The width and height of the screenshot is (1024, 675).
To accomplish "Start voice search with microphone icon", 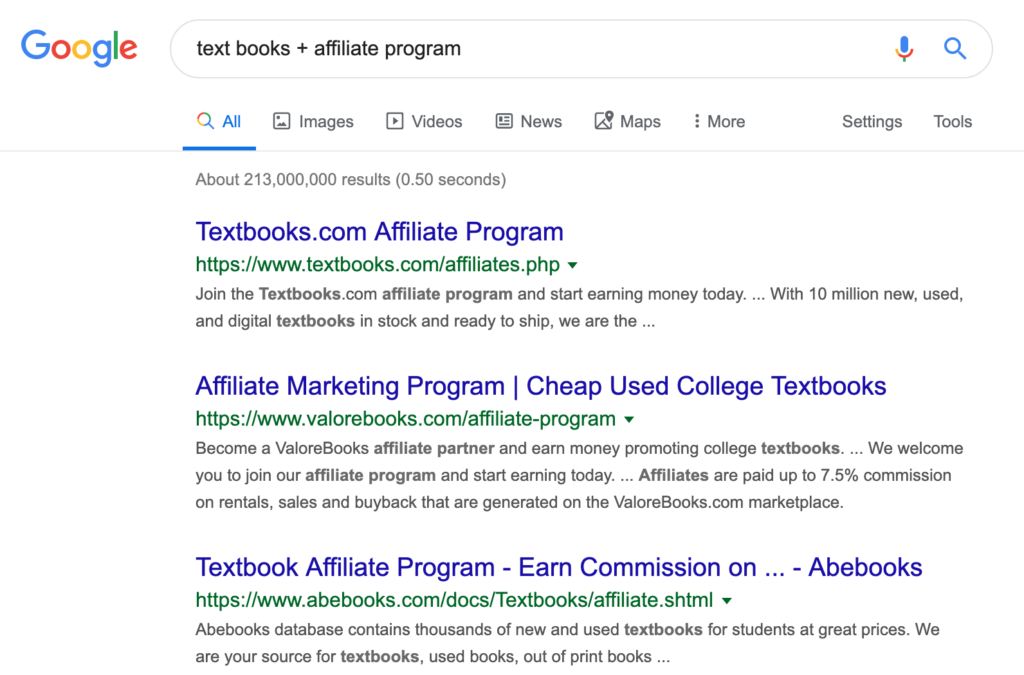I will click(904, 48).
